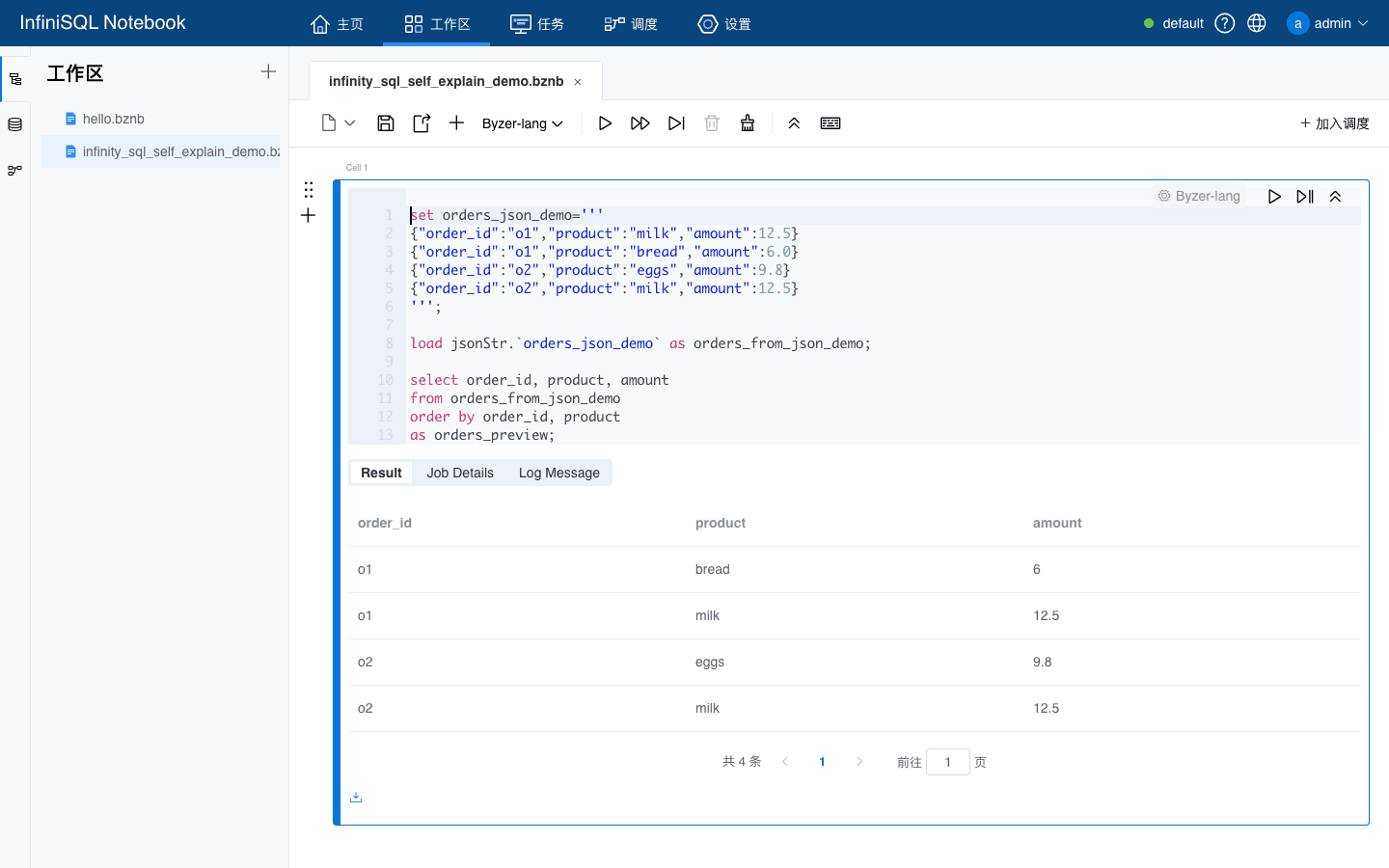Viewport: 1389px width, 868px height.
Task: Add a new cell from toolbar
Action: pos(456,122)
